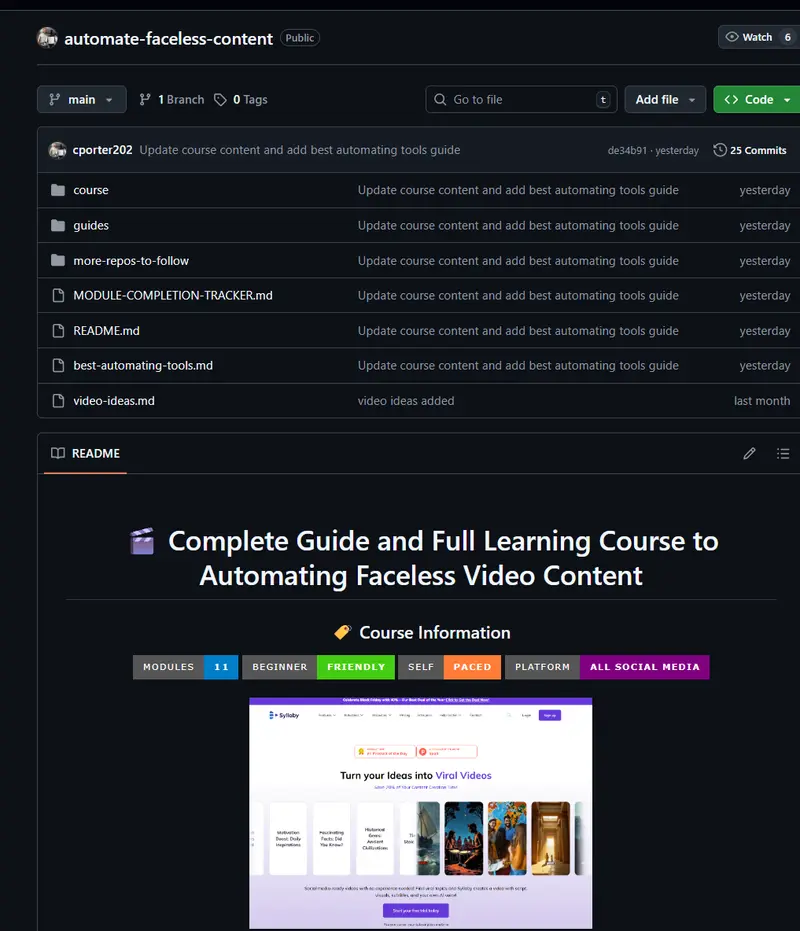Click the green FRIENDLY badge
The image size is (800, 931).
tap(355, 667)
